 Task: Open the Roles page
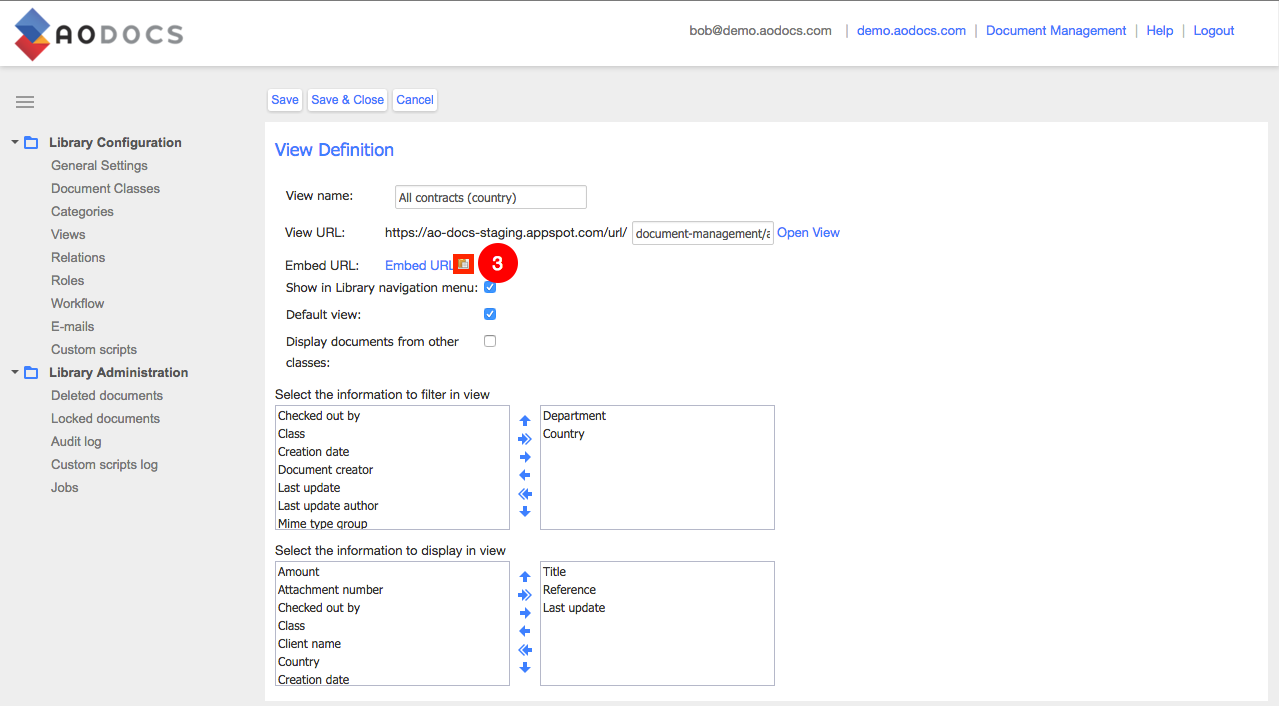point(67,281)
